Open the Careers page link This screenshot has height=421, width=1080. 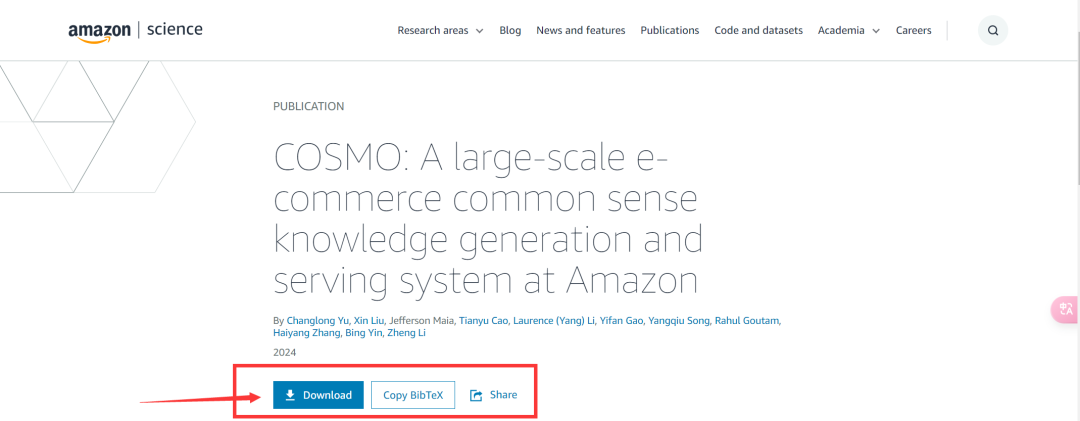(913, 31)
